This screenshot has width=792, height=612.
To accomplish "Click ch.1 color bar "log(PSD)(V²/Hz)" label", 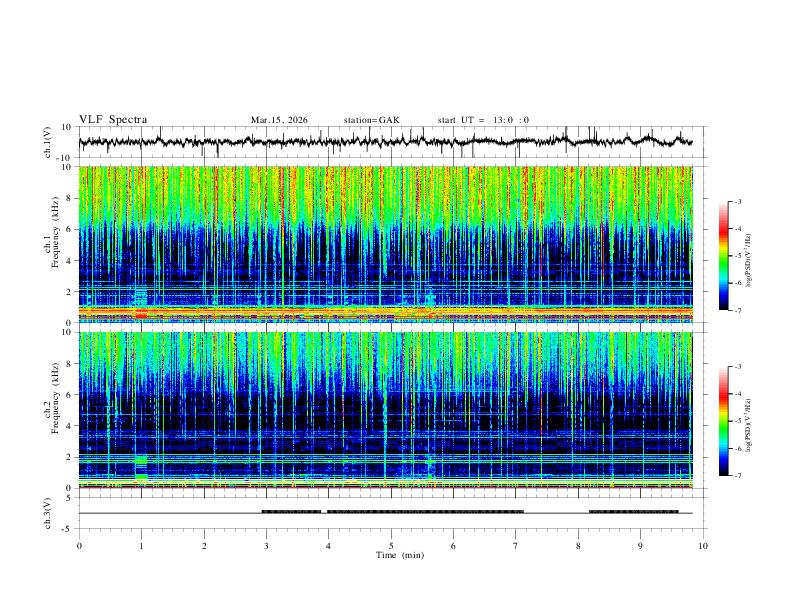I will click(749, 261).
